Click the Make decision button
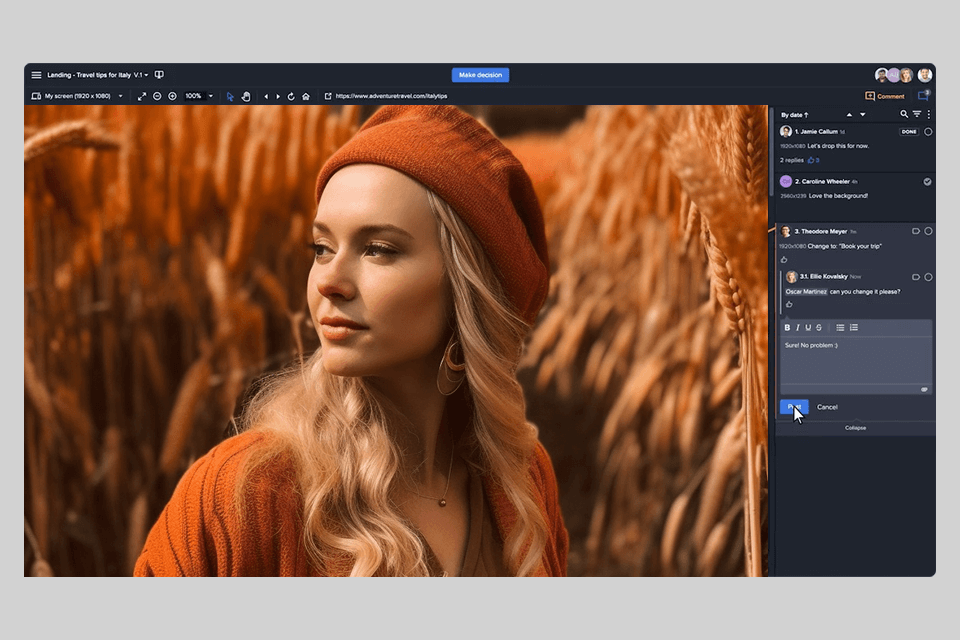 [x=480, y=75]
